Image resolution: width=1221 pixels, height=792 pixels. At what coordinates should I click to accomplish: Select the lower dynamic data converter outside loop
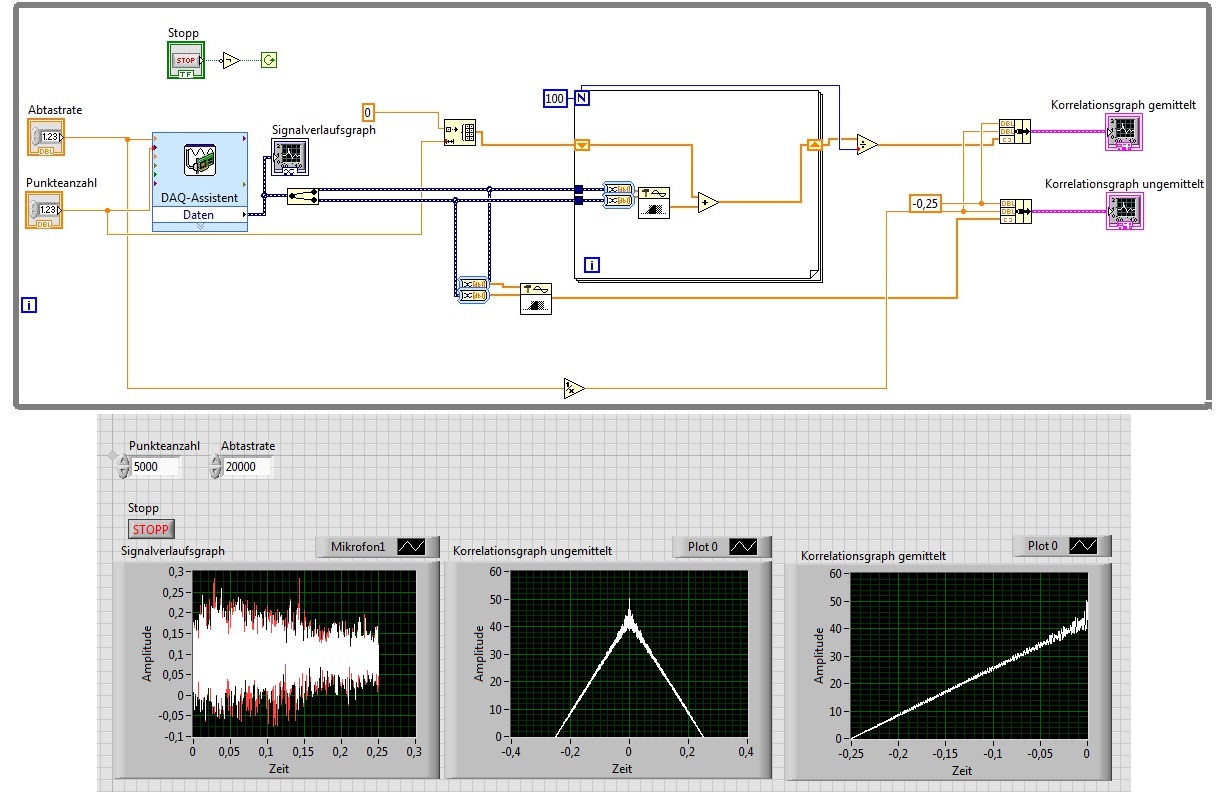[x=473, y=295]
